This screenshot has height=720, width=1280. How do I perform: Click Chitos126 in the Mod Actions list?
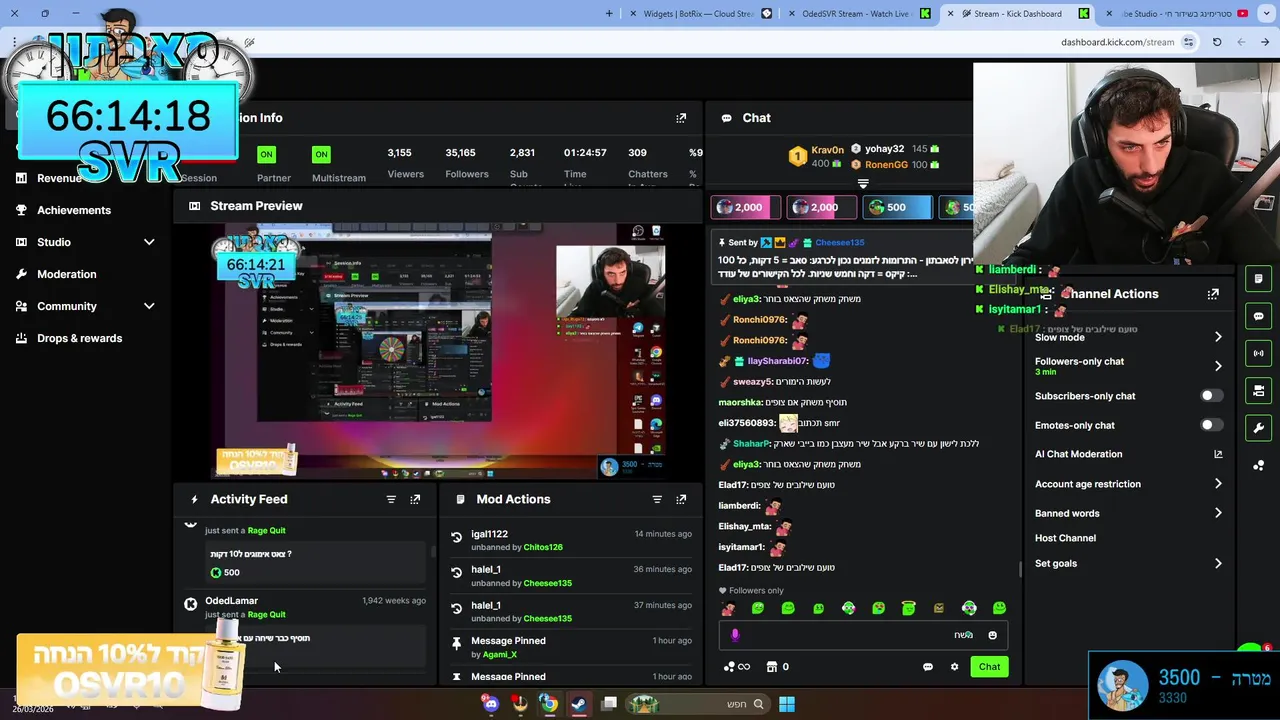coord(543,547)
